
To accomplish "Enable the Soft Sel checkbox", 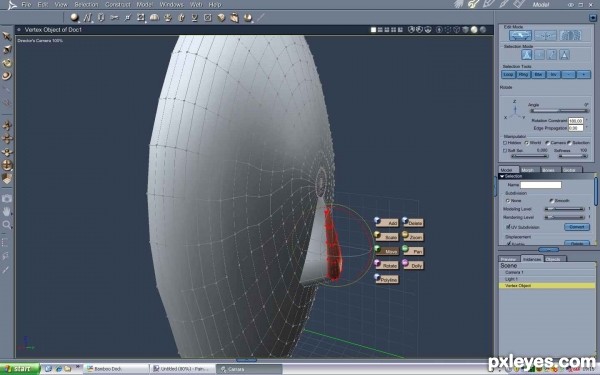I will coord(505,150).
